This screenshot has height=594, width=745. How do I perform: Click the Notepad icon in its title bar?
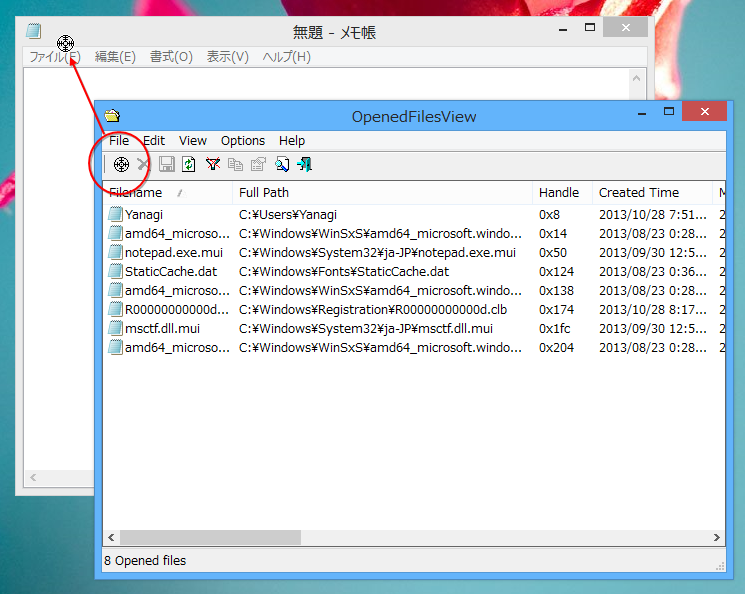pyautogui.click(x=33, y=31)
